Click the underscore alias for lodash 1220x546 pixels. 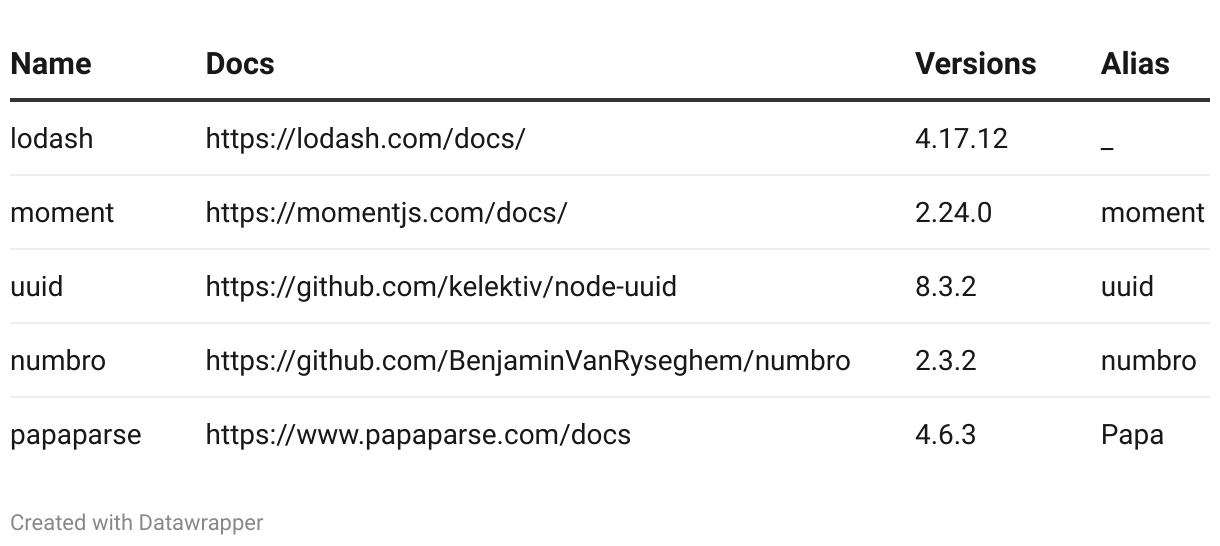pos(1107,146)
